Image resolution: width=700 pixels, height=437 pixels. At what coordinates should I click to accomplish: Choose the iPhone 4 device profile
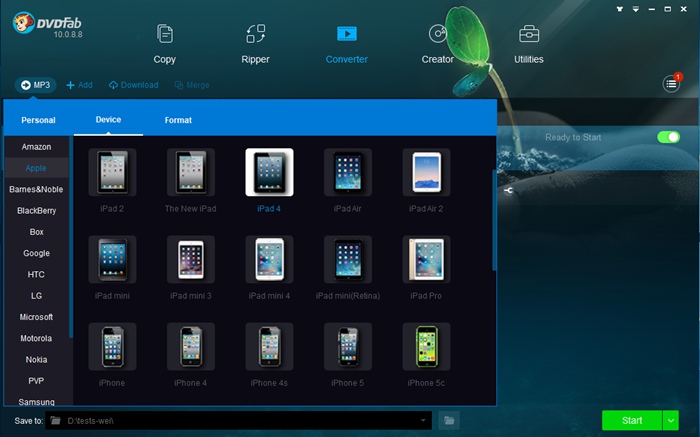(x=191, y=346)
